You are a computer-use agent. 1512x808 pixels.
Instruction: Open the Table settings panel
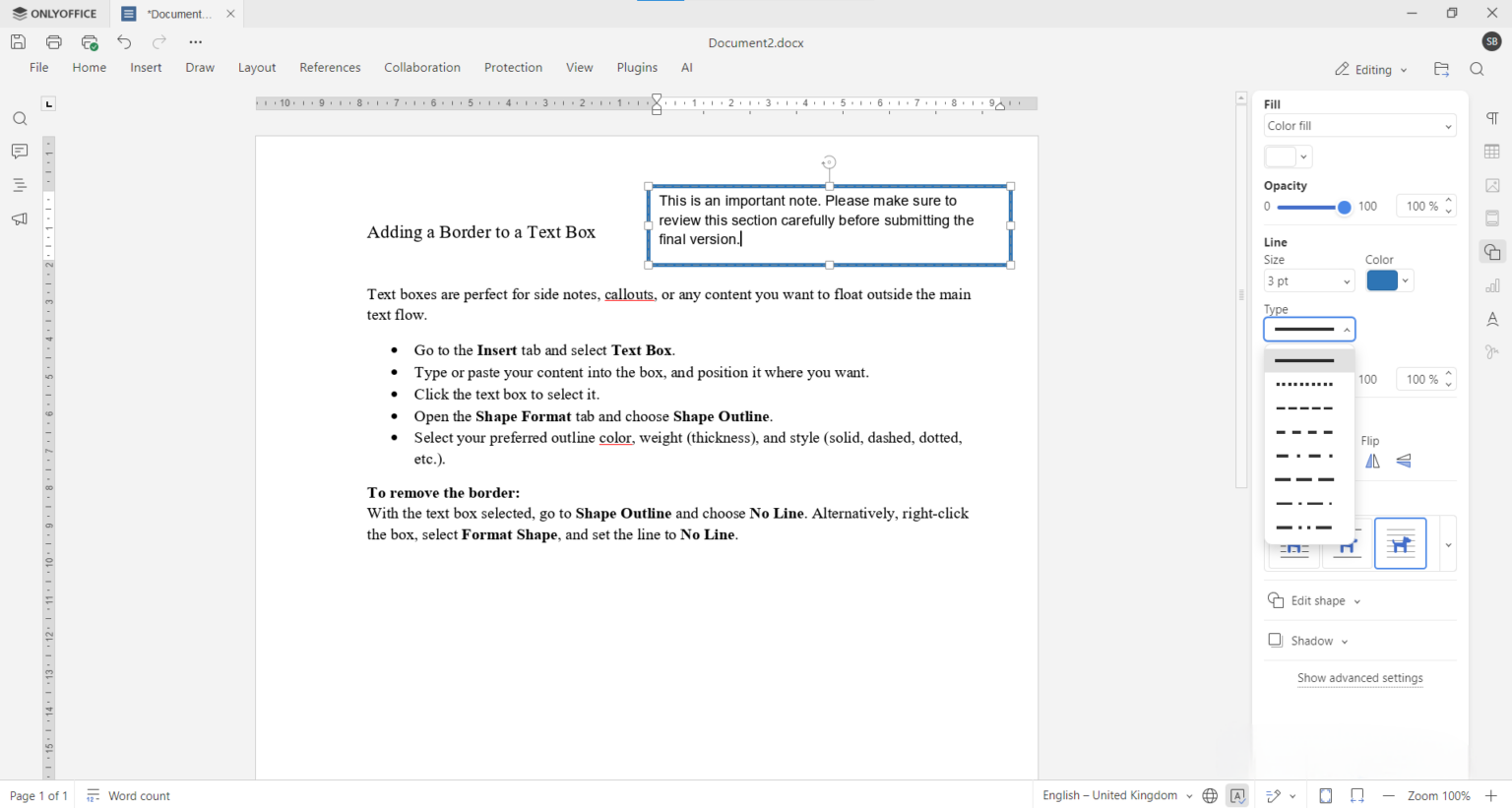[1492, 152]
